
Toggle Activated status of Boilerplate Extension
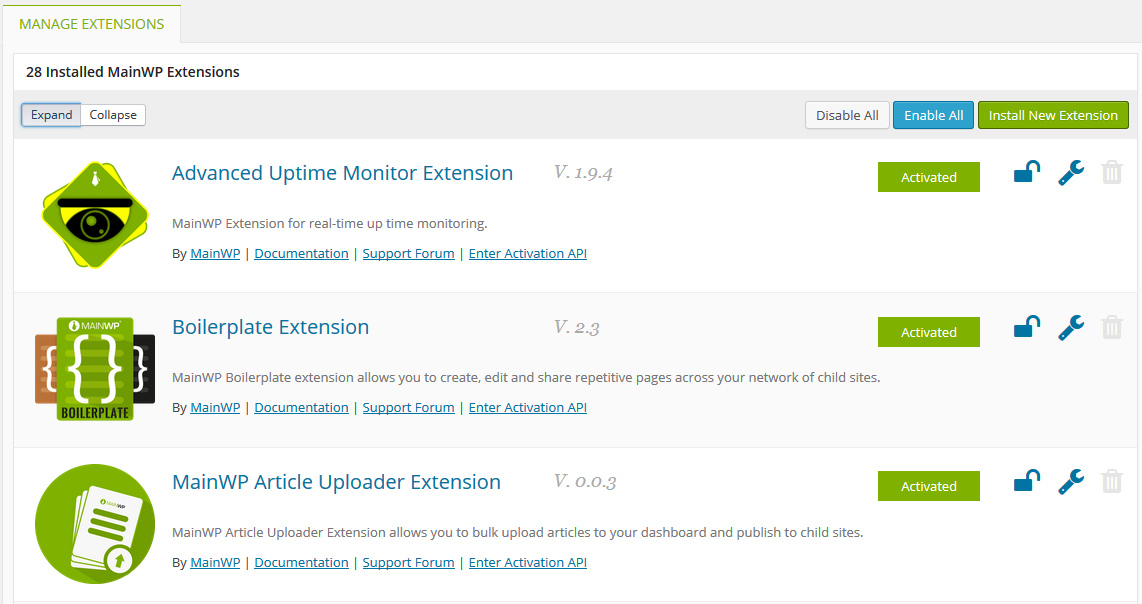(x=929, y=332)
